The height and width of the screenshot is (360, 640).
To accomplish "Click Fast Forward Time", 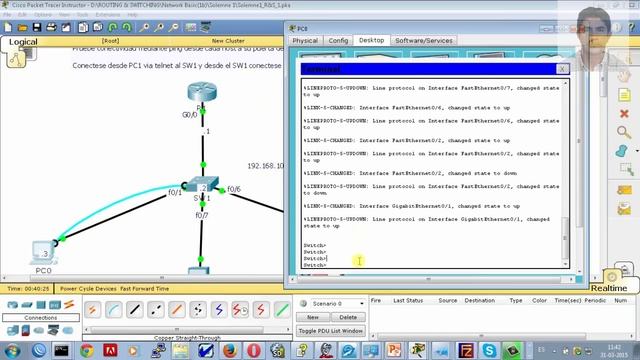I will [144, 289].
